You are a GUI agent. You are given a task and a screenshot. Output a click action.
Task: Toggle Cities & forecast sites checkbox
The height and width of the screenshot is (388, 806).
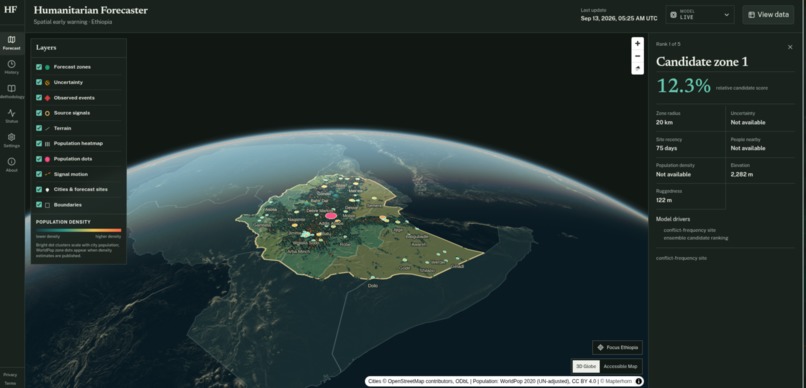click(x=39, y=190)
